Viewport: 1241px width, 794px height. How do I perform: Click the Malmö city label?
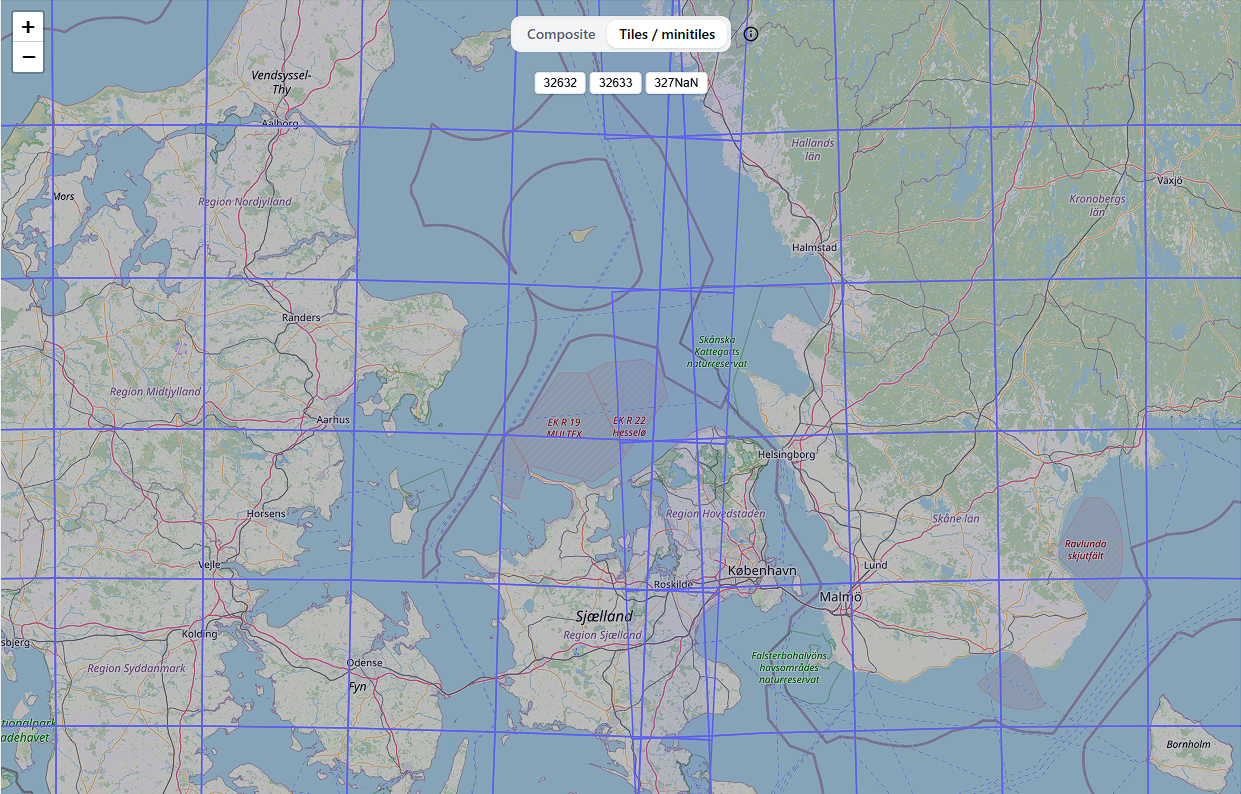(x=839, y=597)
